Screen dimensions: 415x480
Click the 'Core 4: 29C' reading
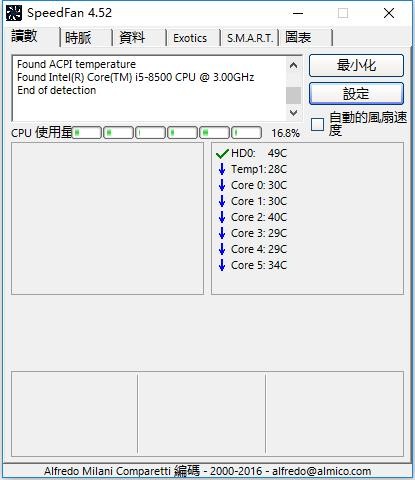coord(259,249)
